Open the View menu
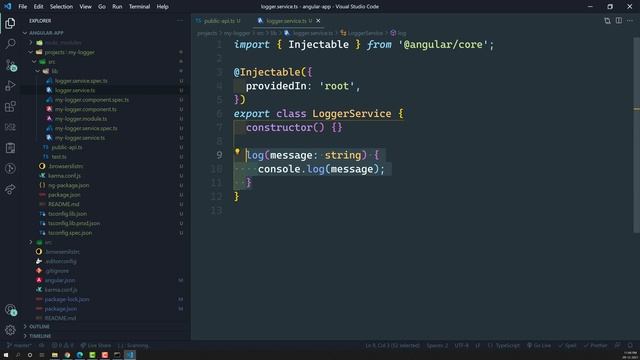 tap(85, 7)
